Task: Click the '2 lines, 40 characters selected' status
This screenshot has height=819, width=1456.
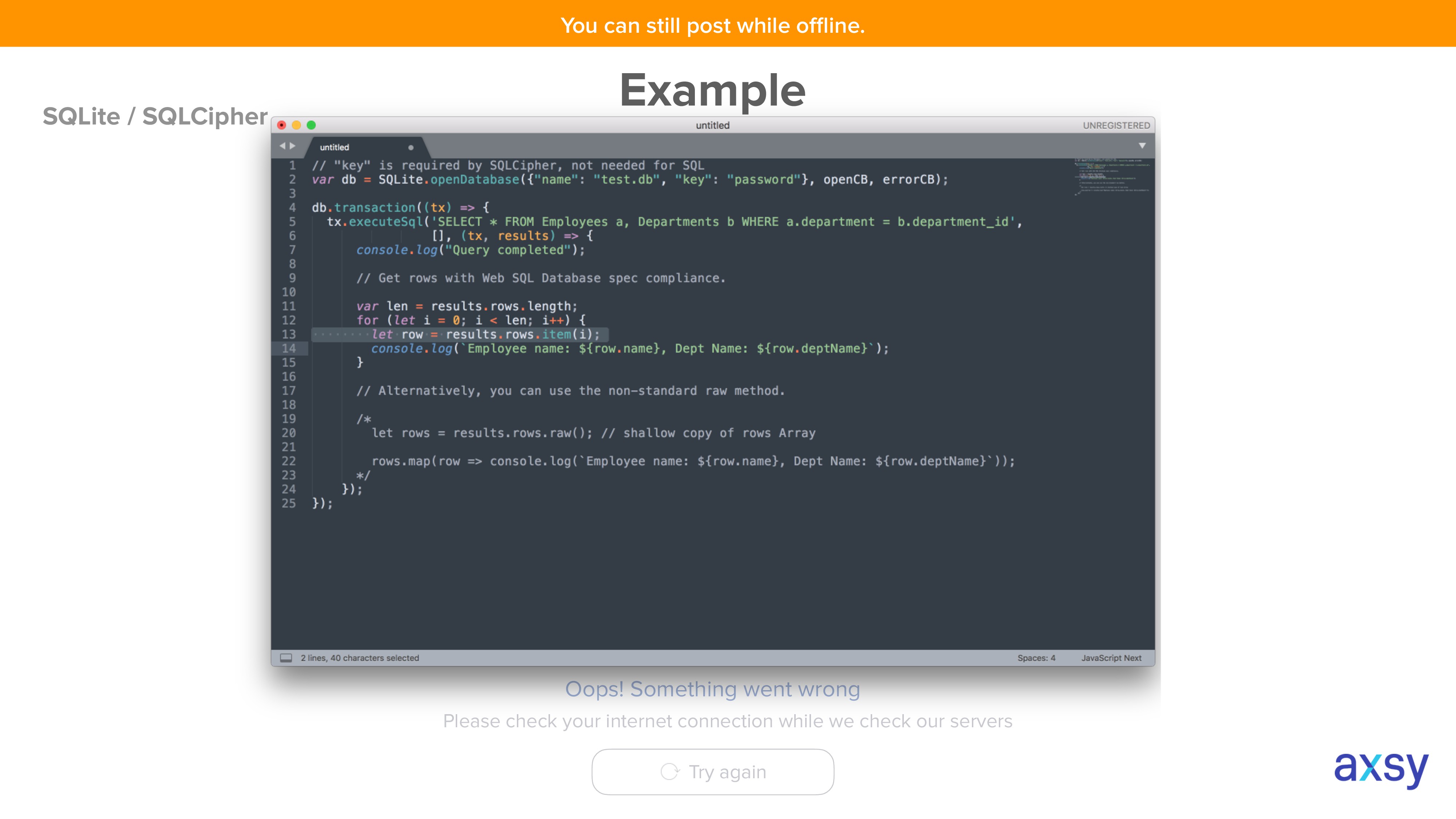Action: pos(360,658)
